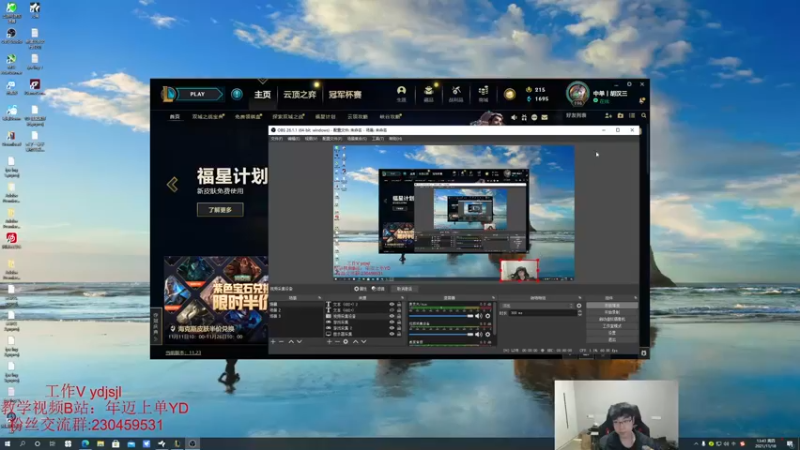Mute the second audio mixer channel speaker
The image size is (800, 450).
click(x=478, y=334)
